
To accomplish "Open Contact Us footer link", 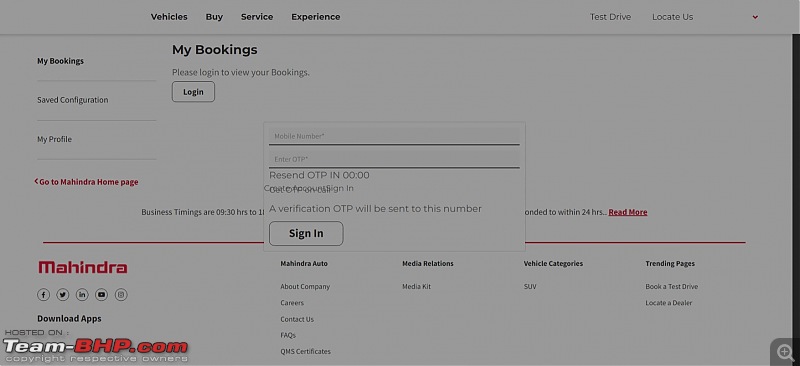I will tap(297, 319).
